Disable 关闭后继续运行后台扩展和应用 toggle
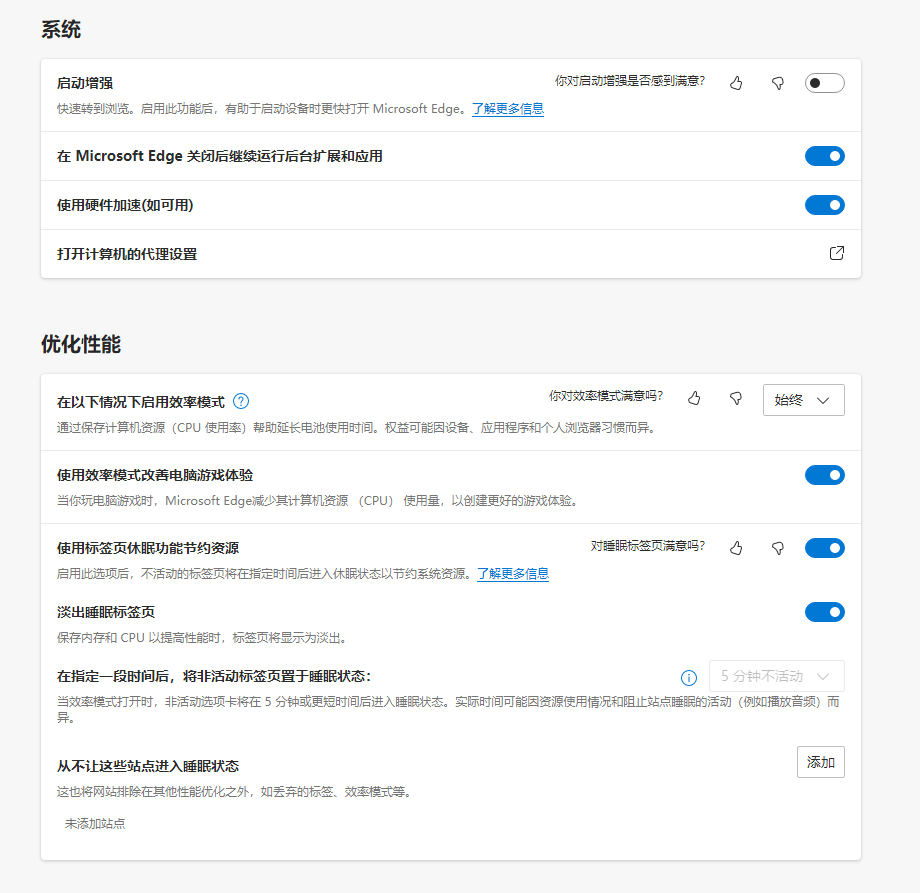Image resolution: width=920 pixels, height=893 pixels. click(x=824, y=156)
